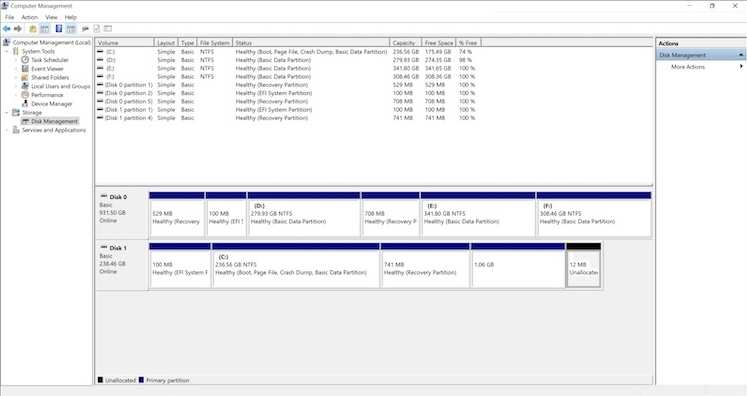Expand the Local Users and Groups node
Screen dimensions: 747x396
(16, 86)
